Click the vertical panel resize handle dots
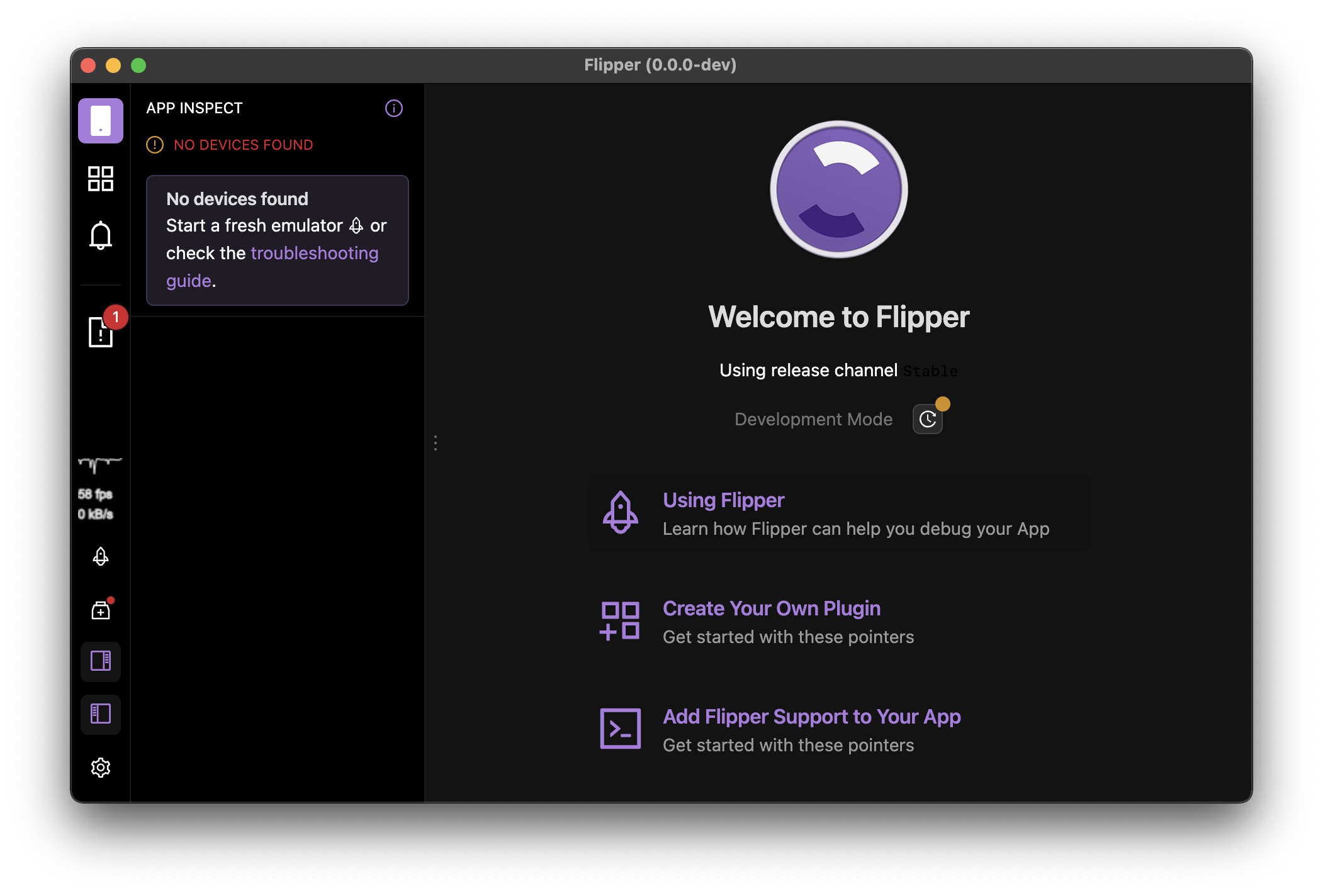This screenshot has width=1323, height=896. [x=436, y=443]
